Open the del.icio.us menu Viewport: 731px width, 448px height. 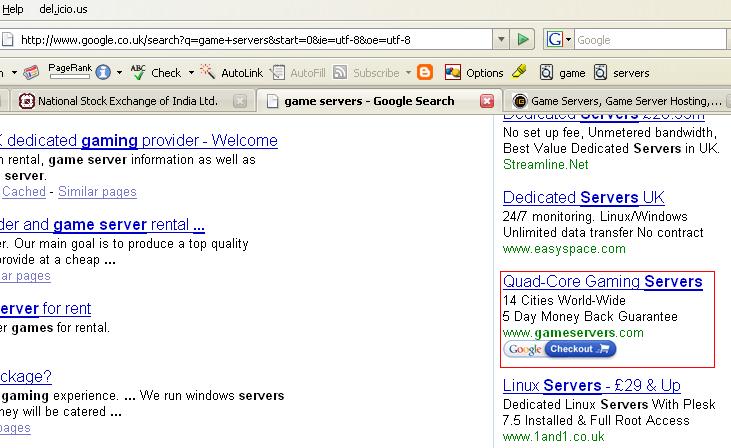coord(63,9)
